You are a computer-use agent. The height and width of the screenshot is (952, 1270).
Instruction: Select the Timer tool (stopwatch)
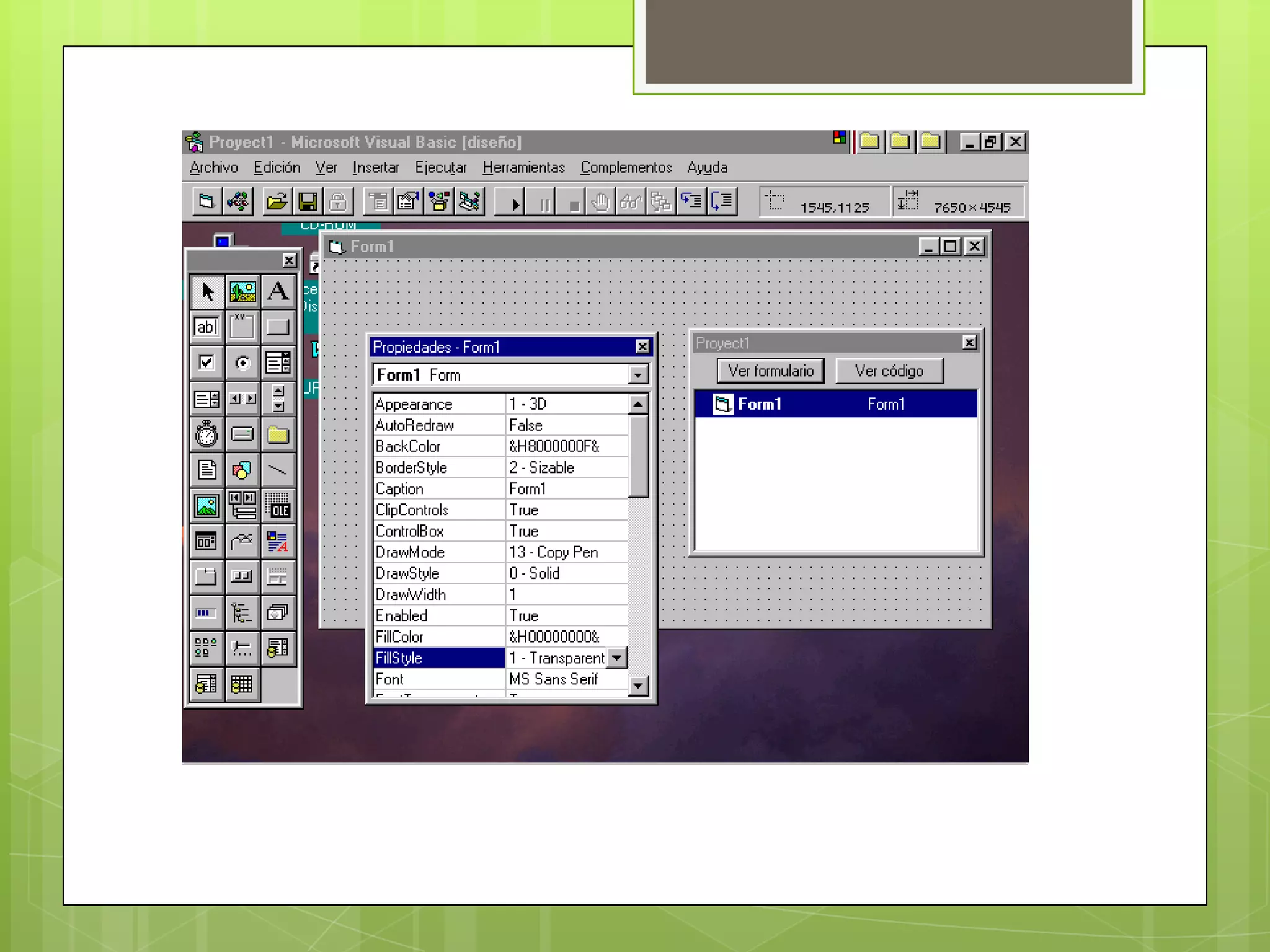[x=206, y=434]
